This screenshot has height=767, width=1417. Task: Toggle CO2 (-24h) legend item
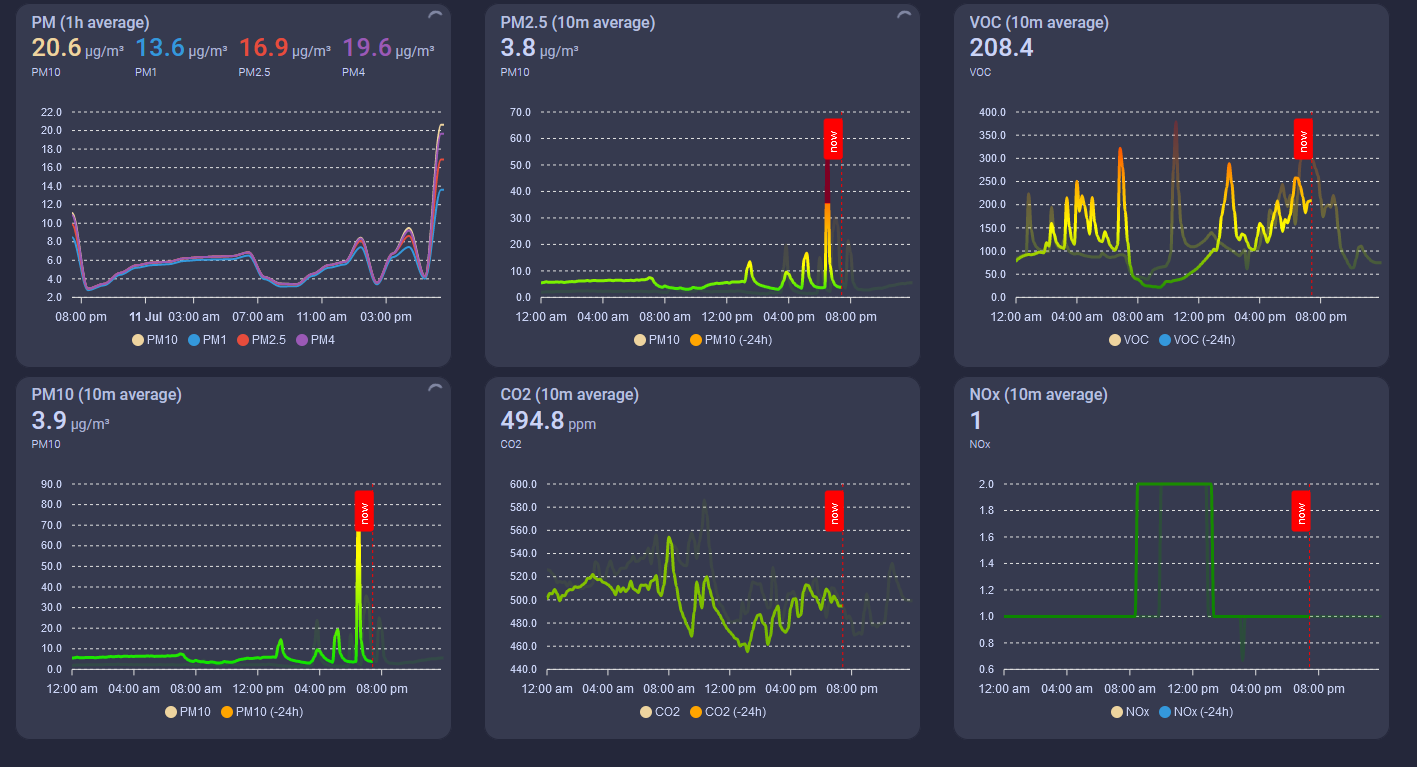coord(727,712)
